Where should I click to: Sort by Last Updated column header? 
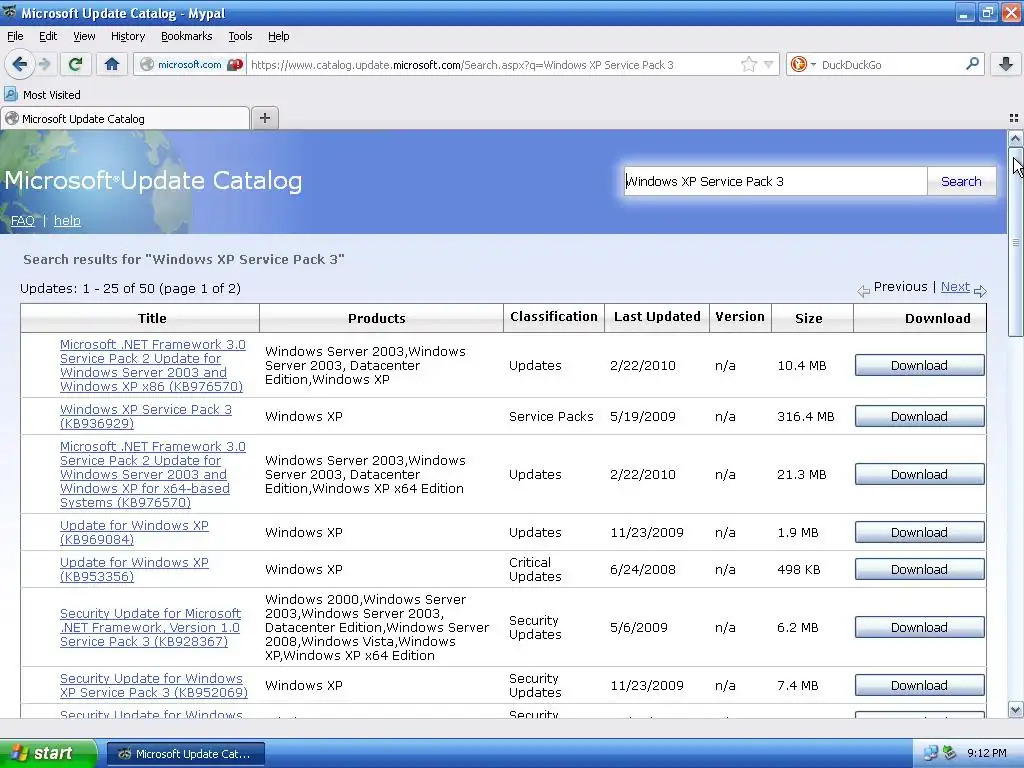pyautogui.click(x=657, y=317)
